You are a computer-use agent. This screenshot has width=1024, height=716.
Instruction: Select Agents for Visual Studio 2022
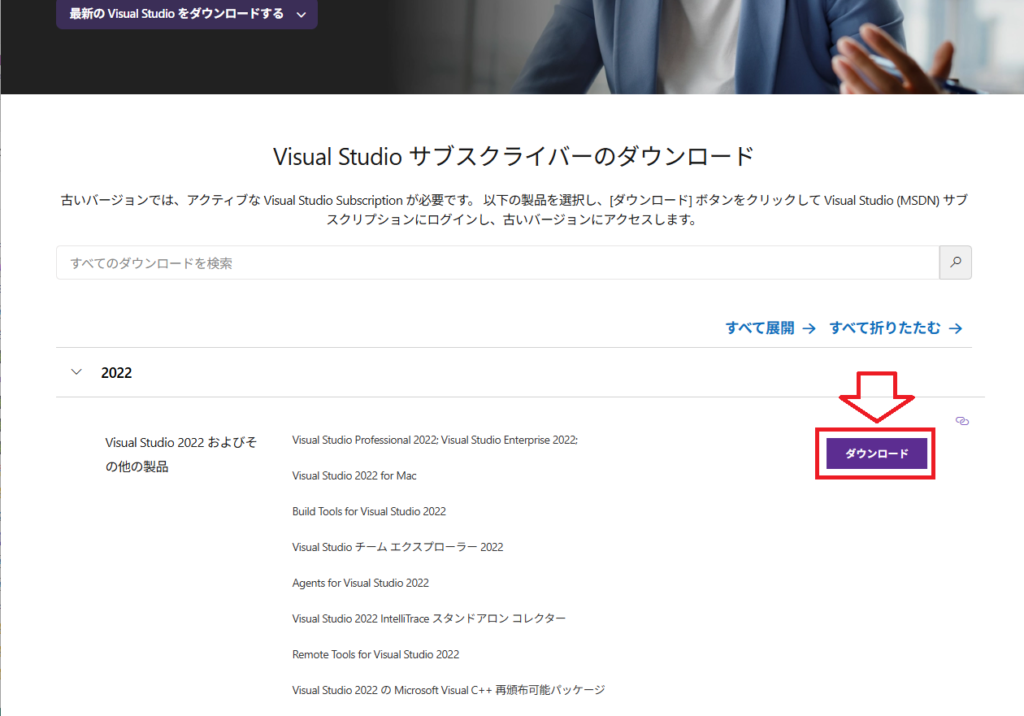pos(360,583)
